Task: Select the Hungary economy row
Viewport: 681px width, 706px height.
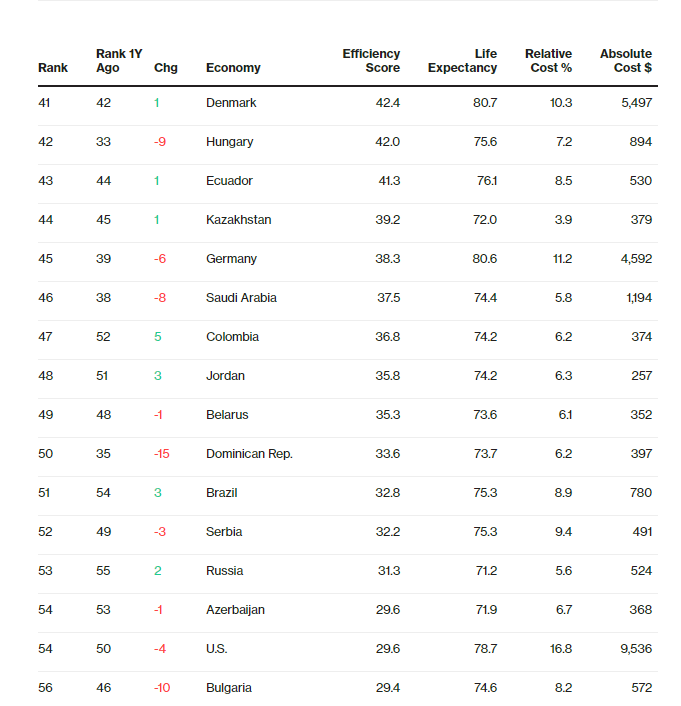Action: click(229, 142)
